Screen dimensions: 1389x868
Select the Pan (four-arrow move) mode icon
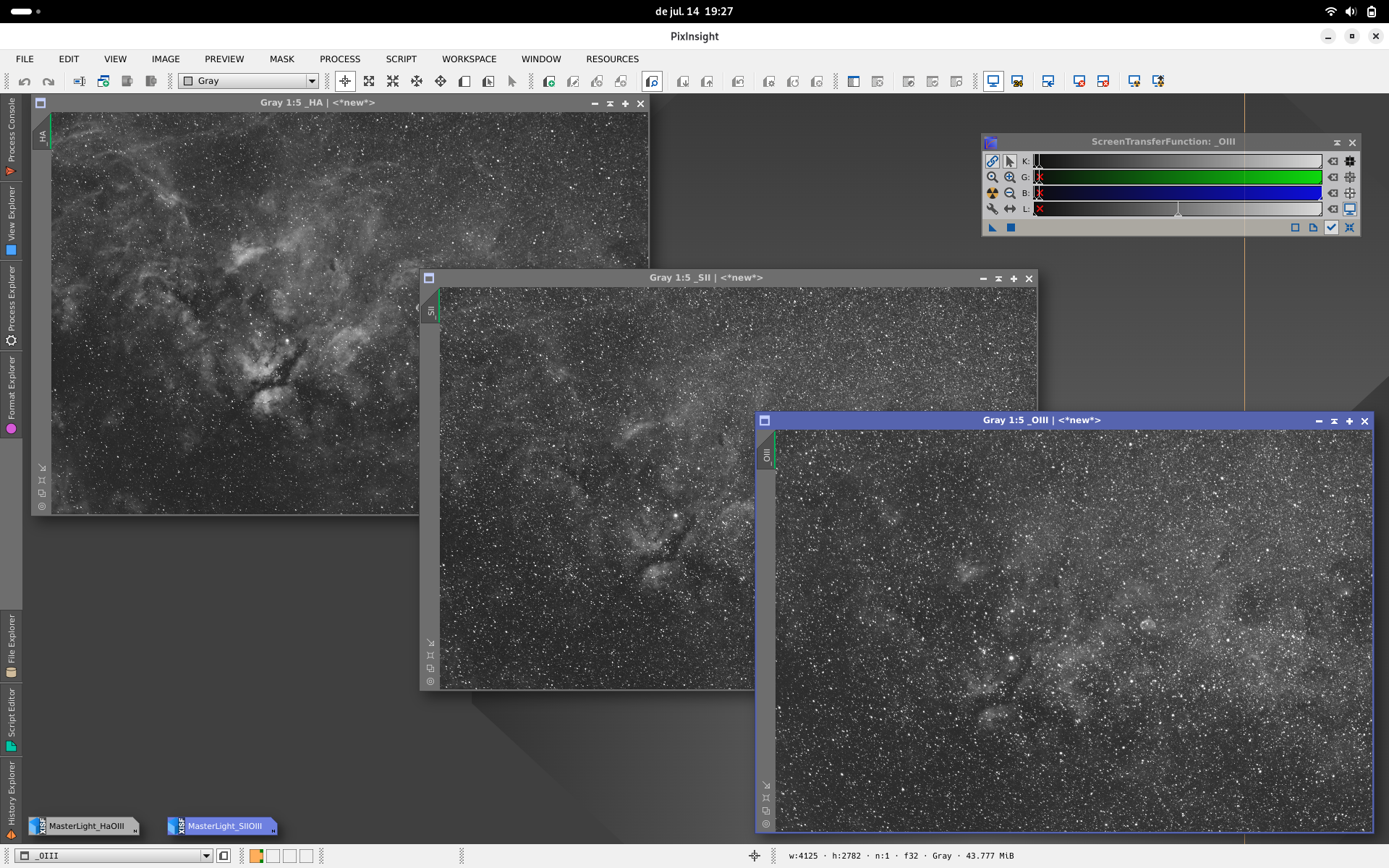(x=441, y=82)
